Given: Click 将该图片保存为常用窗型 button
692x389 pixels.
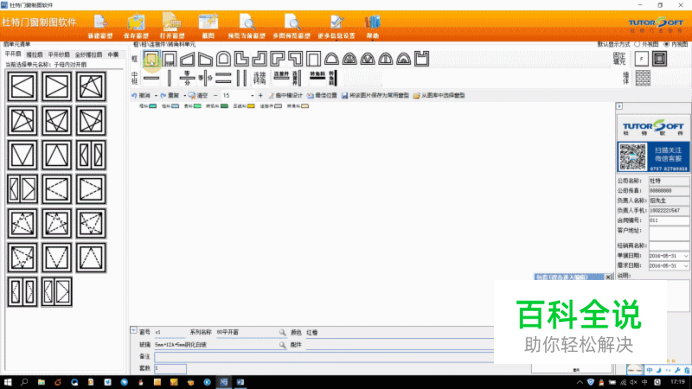Looking at the screenshot, I should 376,95.
